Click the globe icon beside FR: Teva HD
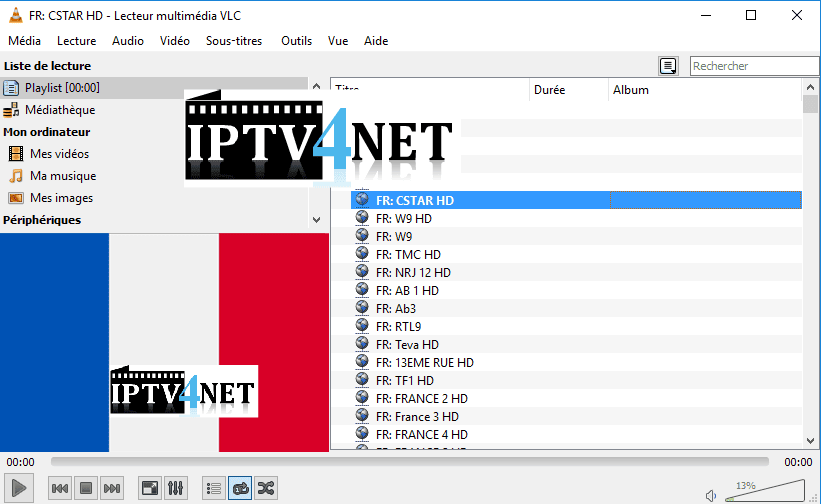 (x=362, y=343)
